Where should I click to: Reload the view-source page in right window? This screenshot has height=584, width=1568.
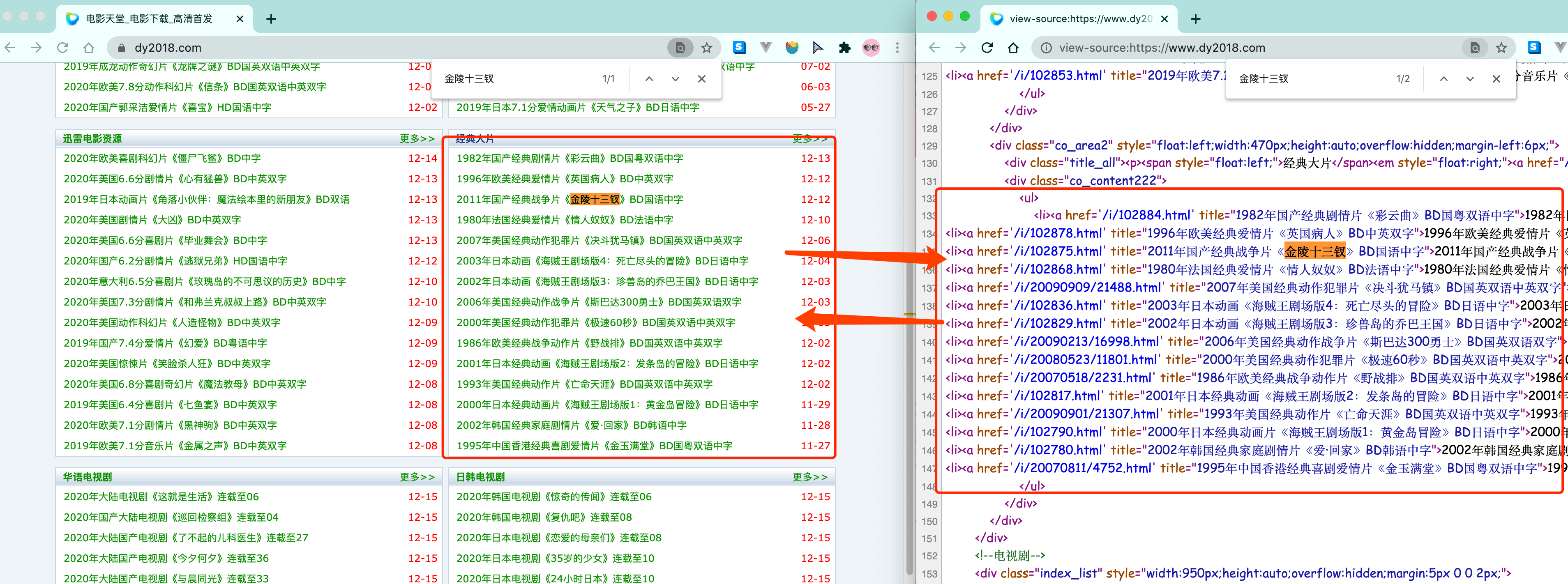click(987, 48)
